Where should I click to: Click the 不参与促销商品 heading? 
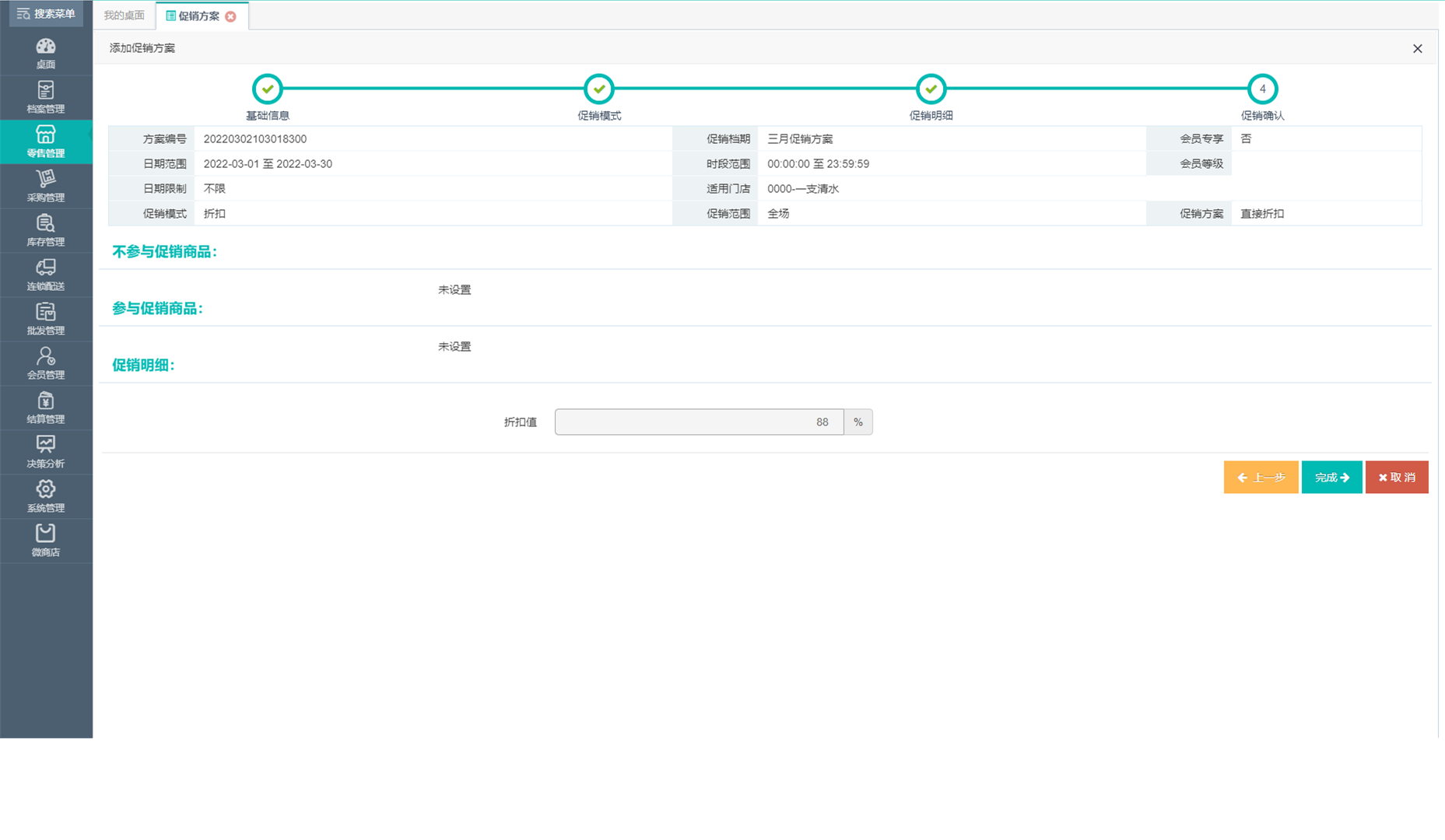164,251
